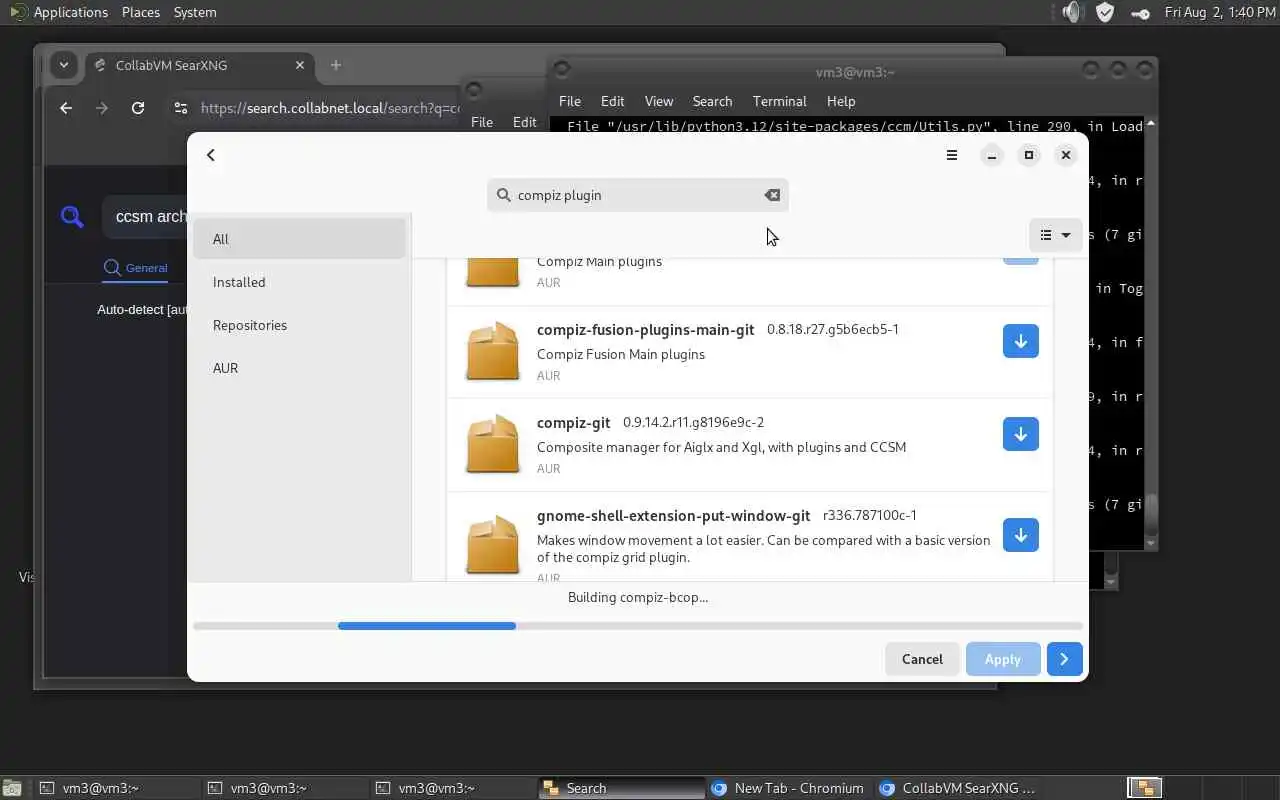1280x800 pixels.
Task: Click the compiz-fusion-plugins-main-git package icon
Action: click(x=493, y=351)
